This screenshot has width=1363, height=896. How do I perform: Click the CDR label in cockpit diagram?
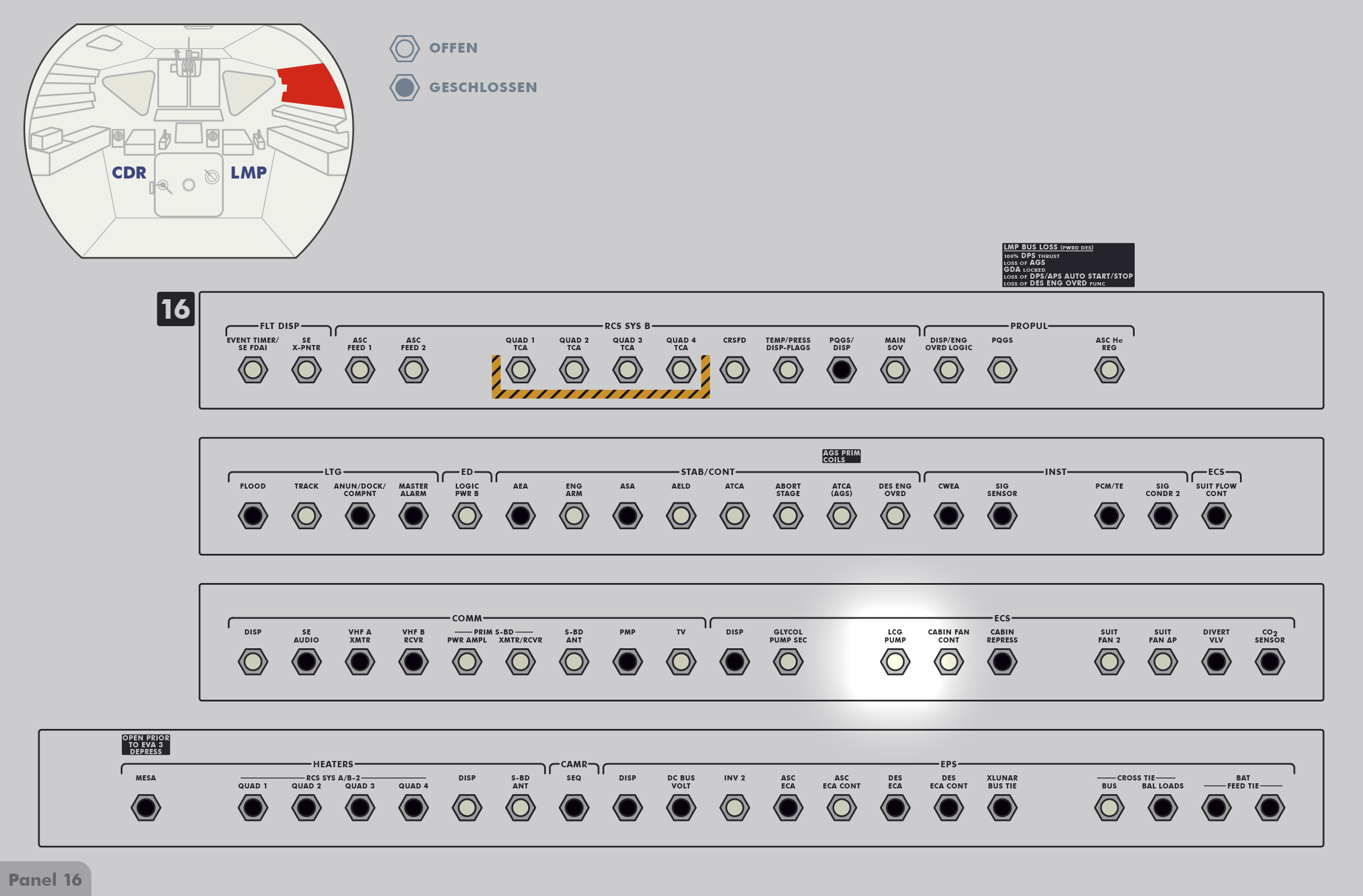[129, 172]
